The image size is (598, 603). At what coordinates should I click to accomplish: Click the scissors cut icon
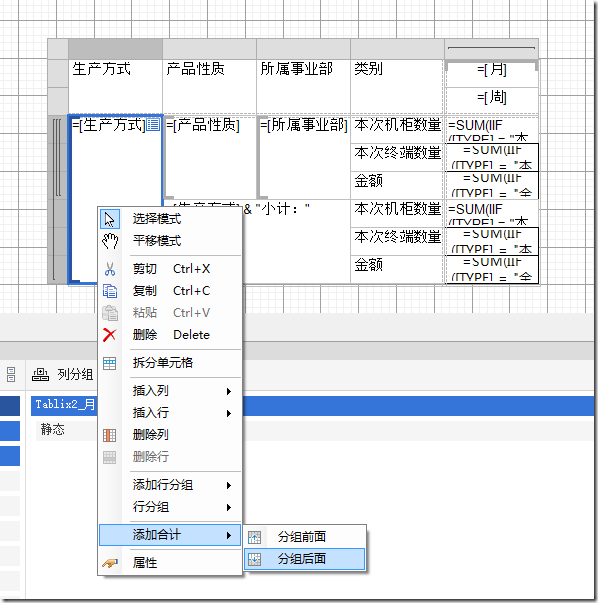click(110, 269)
